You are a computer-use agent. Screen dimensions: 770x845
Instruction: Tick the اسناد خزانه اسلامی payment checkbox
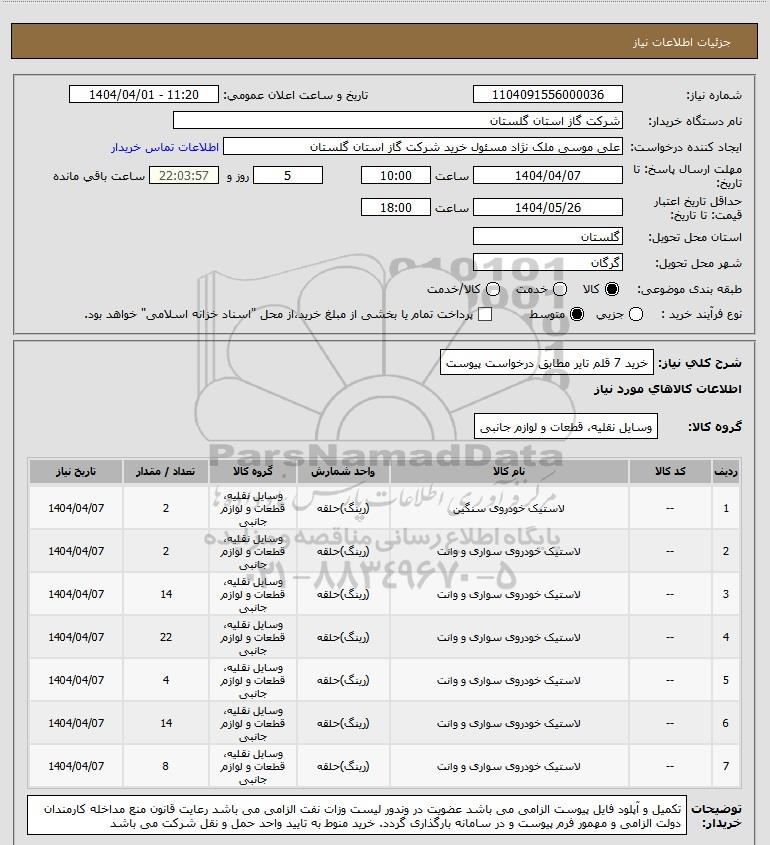485,314
